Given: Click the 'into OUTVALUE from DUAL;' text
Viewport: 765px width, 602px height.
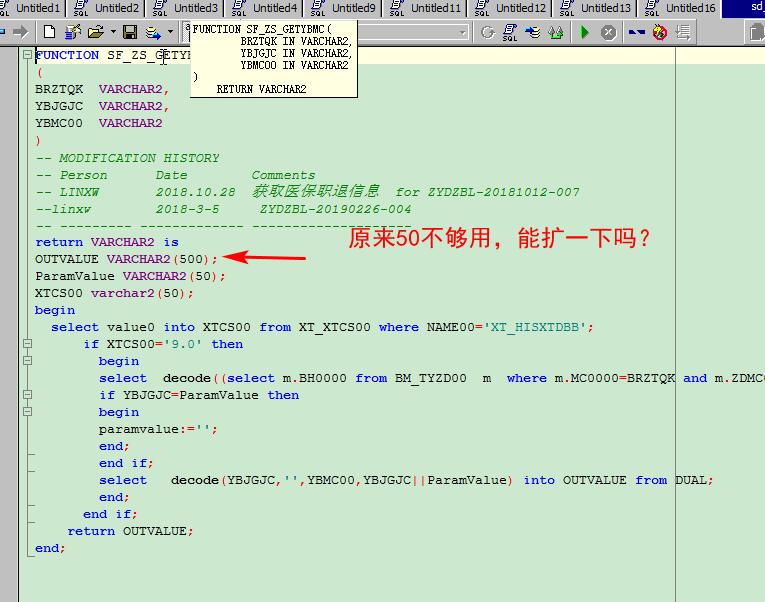Looking at the screenshot, I should click(x=619, y=480).
